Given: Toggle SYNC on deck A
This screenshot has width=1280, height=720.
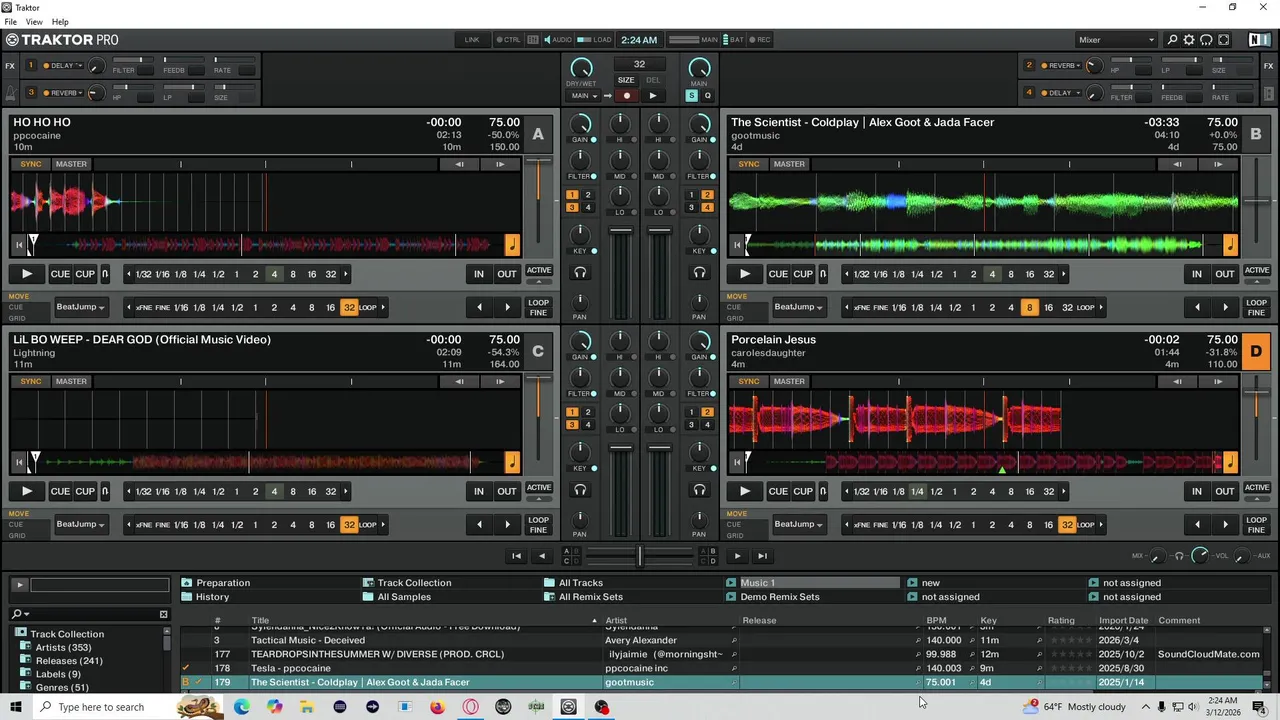Looking at the screenshot, I should pos(31,164).
